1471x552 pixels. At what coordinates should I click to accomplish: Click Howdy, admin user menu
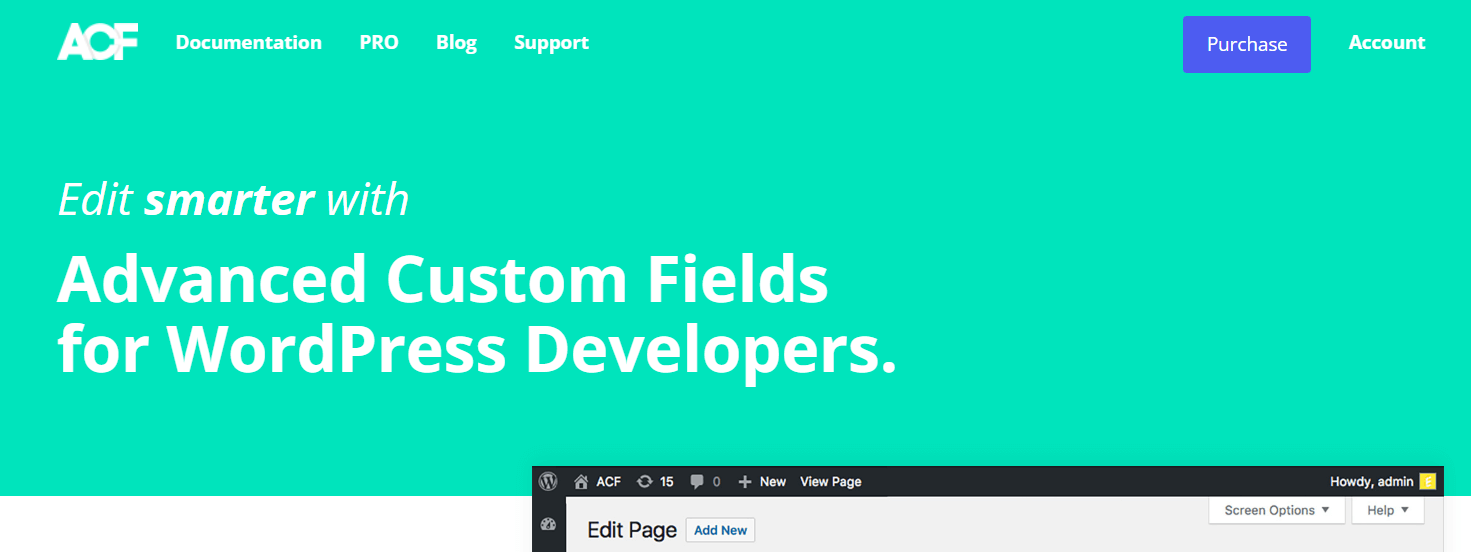pos(1371,482)
